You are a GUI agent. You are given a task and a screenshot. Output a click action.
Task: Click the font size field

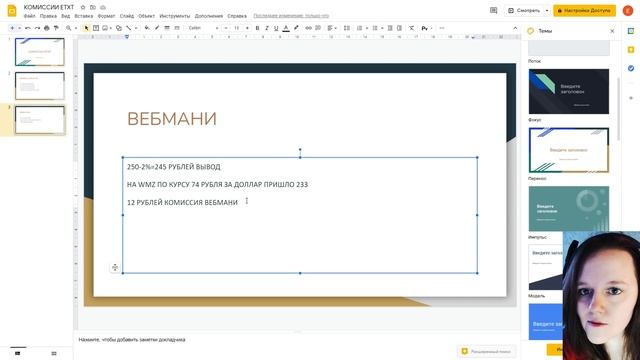[x=236, y=28]
